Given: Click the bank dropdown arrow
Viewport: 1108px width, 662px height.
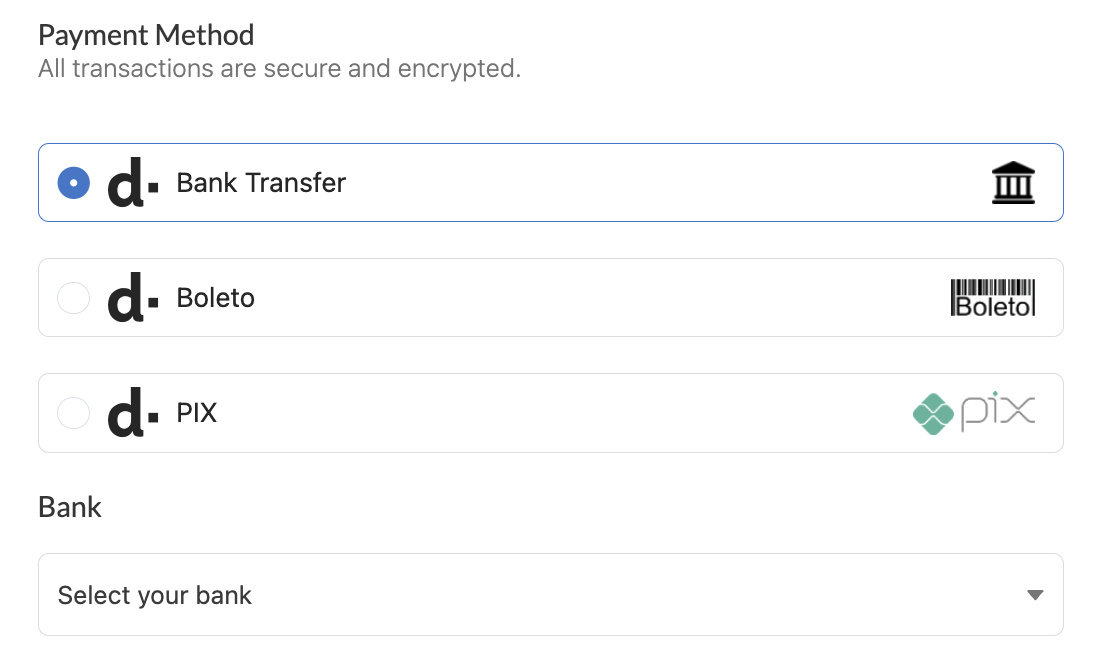Looking at the screenshot, I should point(1035,595).
